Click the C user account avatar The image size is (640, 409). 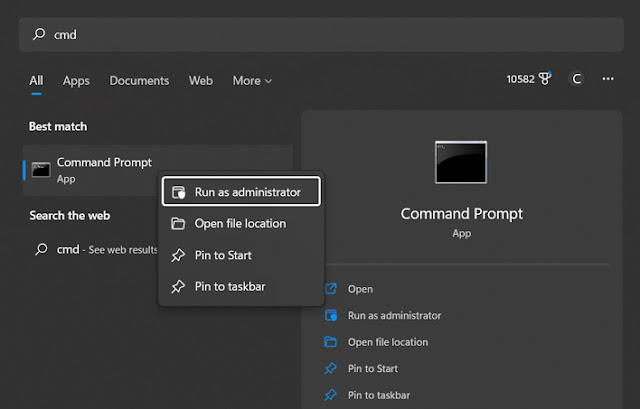[x=576, y=79]
